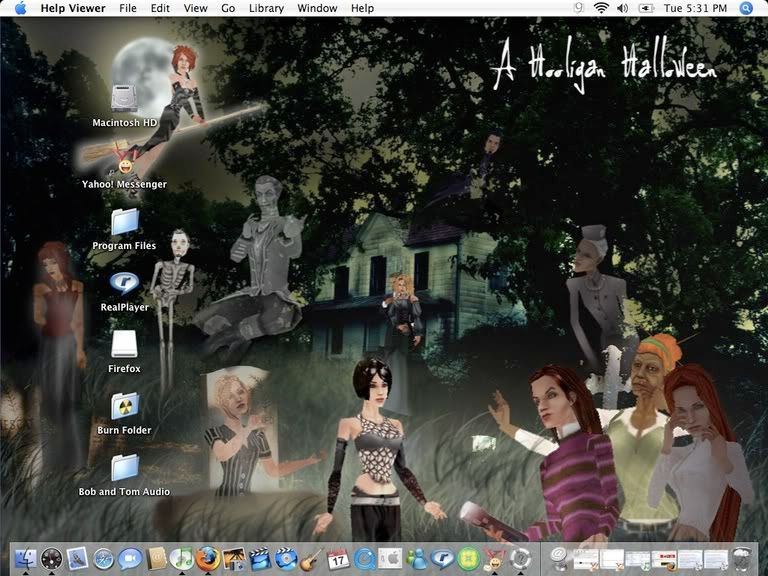Select the Firefox disk image icon
768x576 pixels.
124,344
